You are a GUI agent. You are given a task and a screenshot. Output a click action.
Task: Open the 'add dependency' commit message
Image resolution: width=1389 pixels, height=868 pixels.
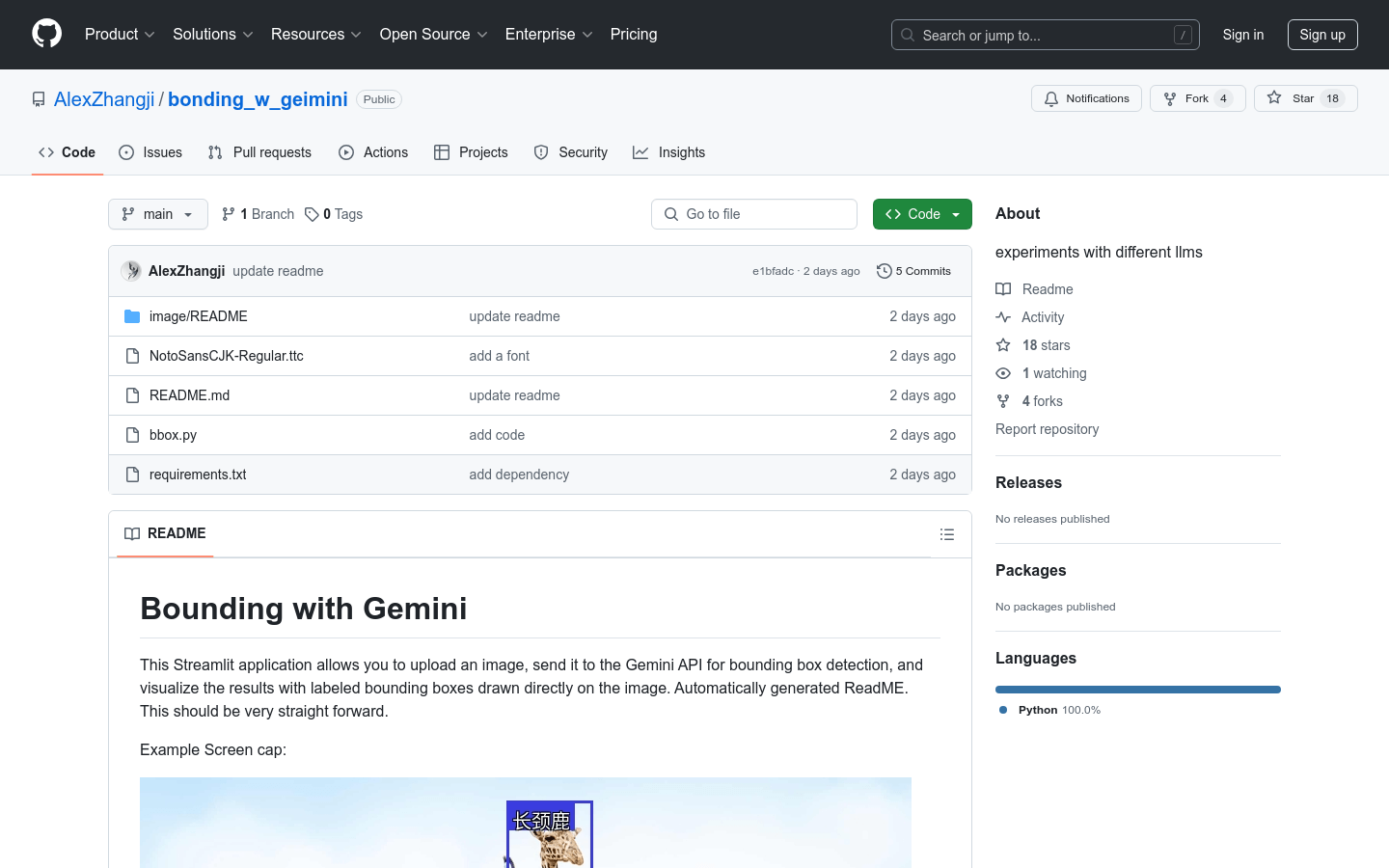519,475
